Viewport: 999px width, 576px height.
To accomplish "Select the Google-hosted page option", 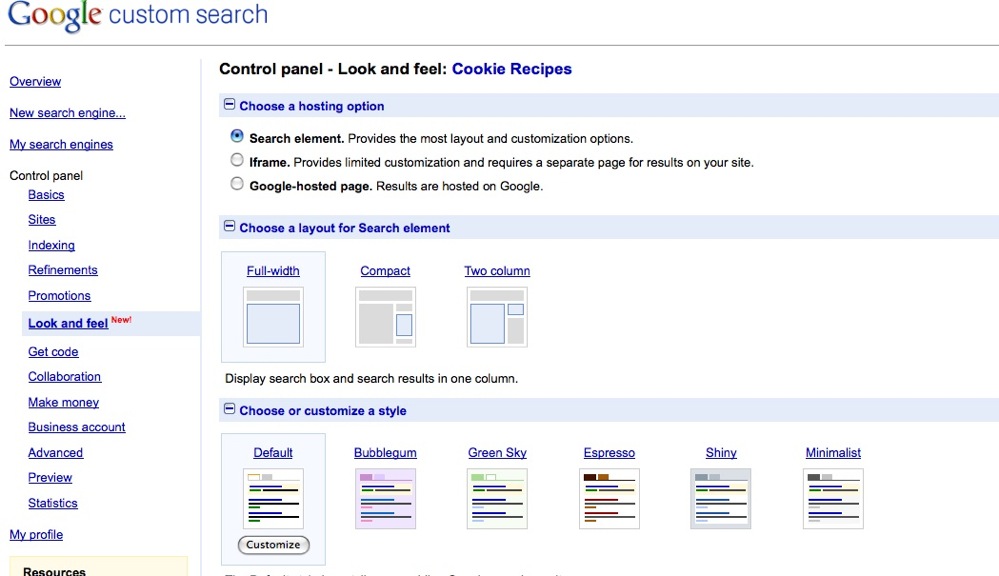I will (x=237, y=184).
